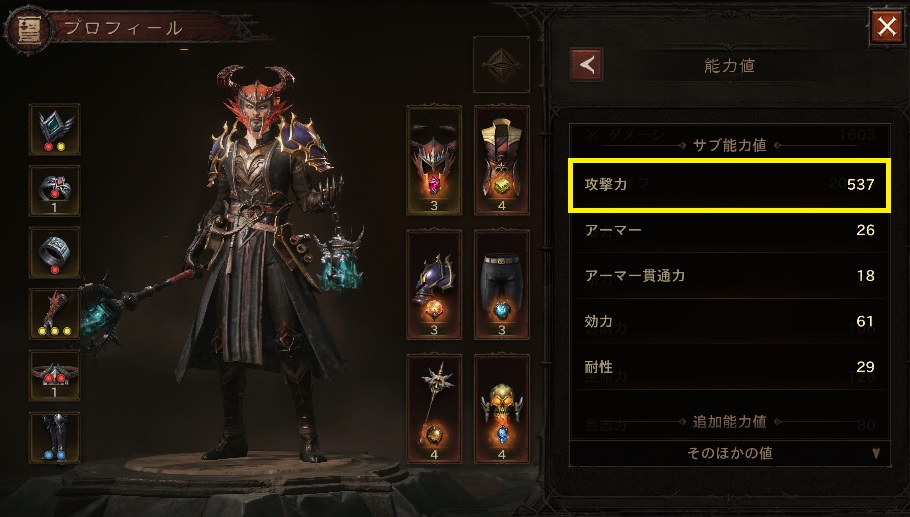Viewport: 910px width, 517px height.
Task: Open the gloves slot with three yellow gems
Action: (x=55, y=314)
